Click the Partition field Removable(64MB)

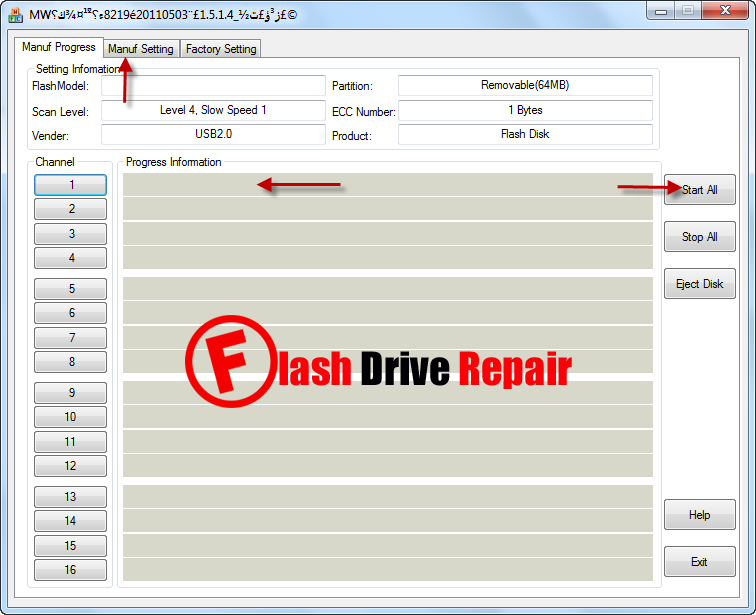[525, 86]
